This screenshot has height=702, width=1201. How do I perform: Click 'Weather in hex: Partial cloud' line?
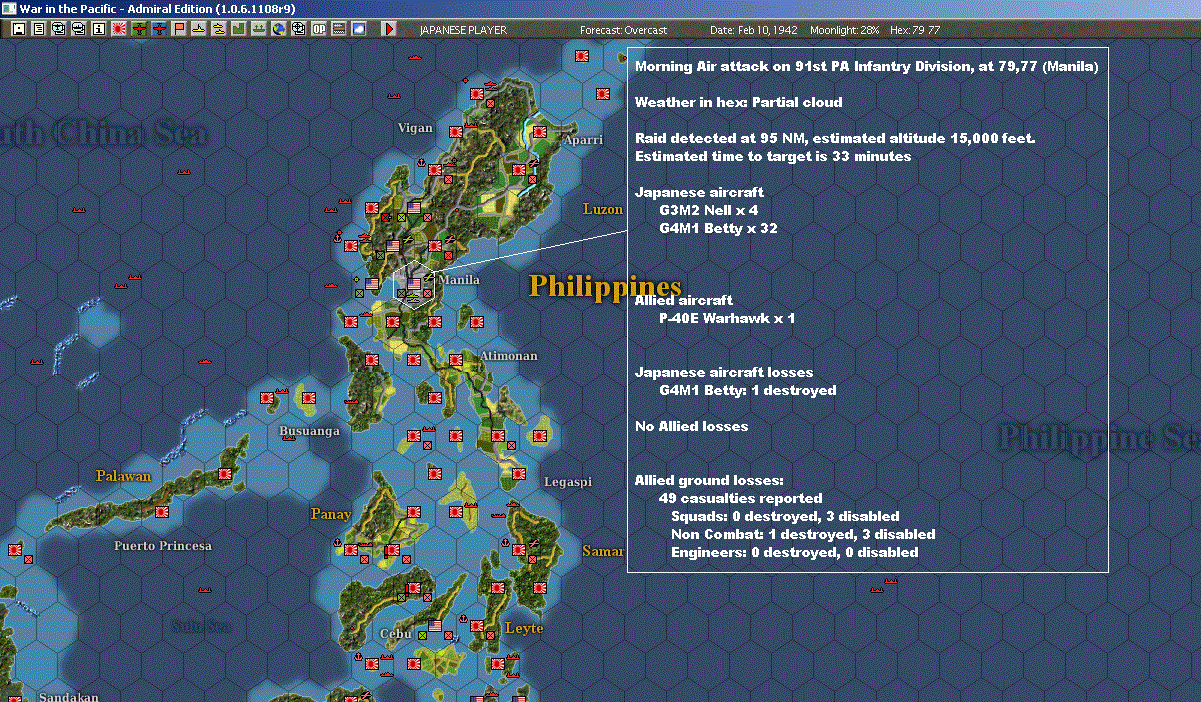(739, 102)
